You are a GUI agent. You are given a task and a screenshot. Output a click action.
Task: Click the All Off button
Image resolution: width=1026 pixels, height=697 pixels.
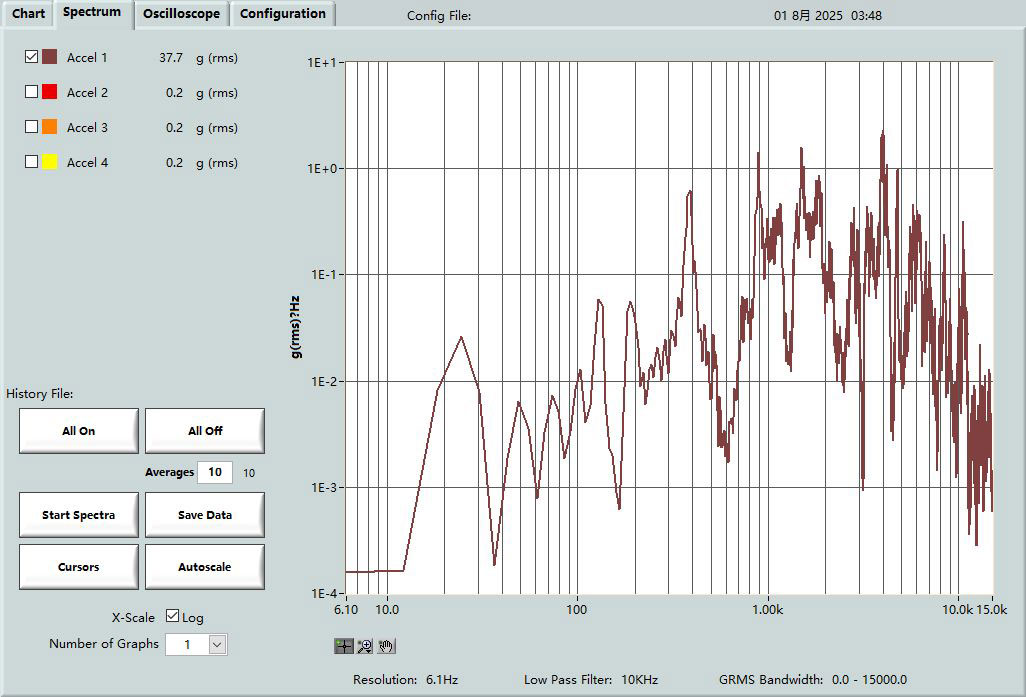coord(205,431)
